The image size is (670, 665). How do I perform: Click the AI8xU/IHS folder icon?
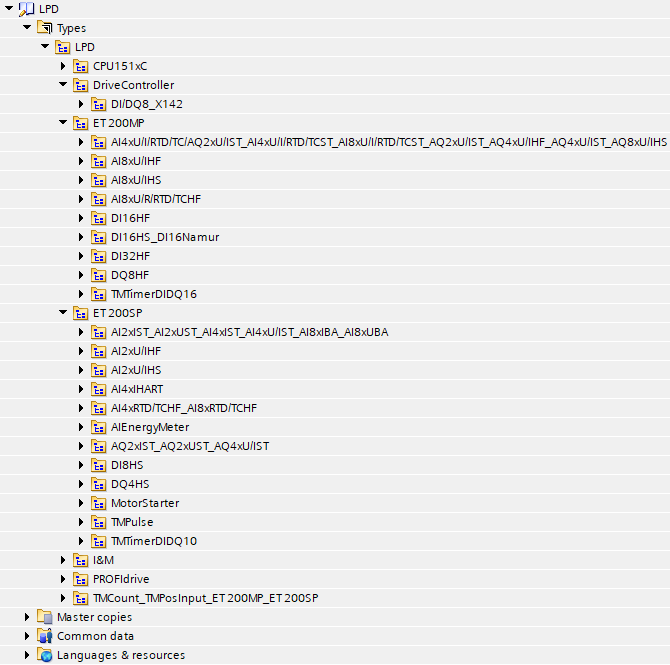coord(99,180)
